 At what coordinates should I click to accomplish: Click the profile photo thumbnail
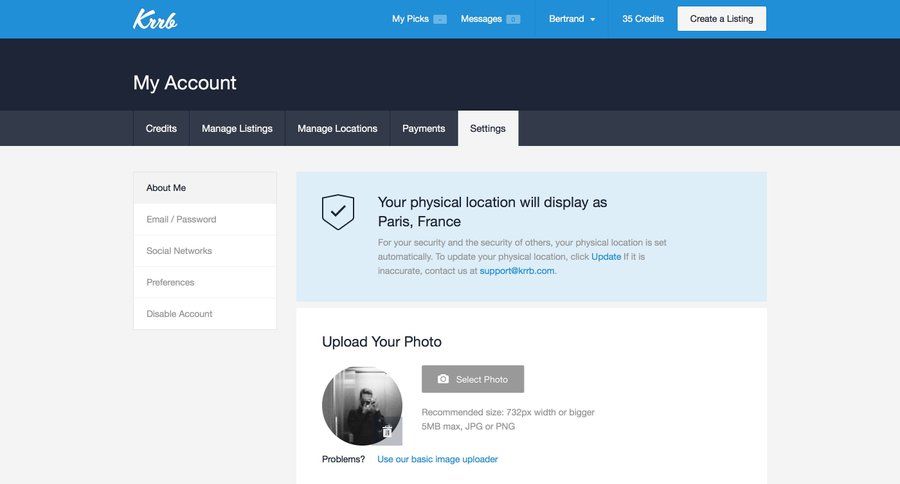click(x=358, y=403)
